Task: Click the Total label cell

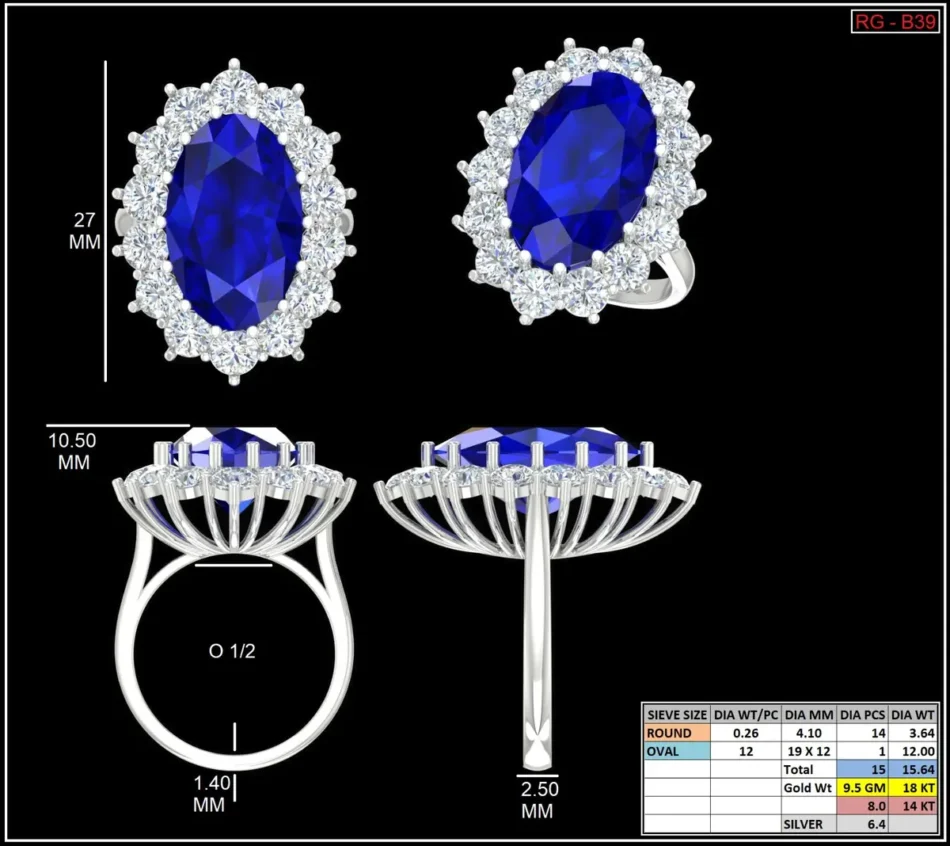Action: coord(809,769)
